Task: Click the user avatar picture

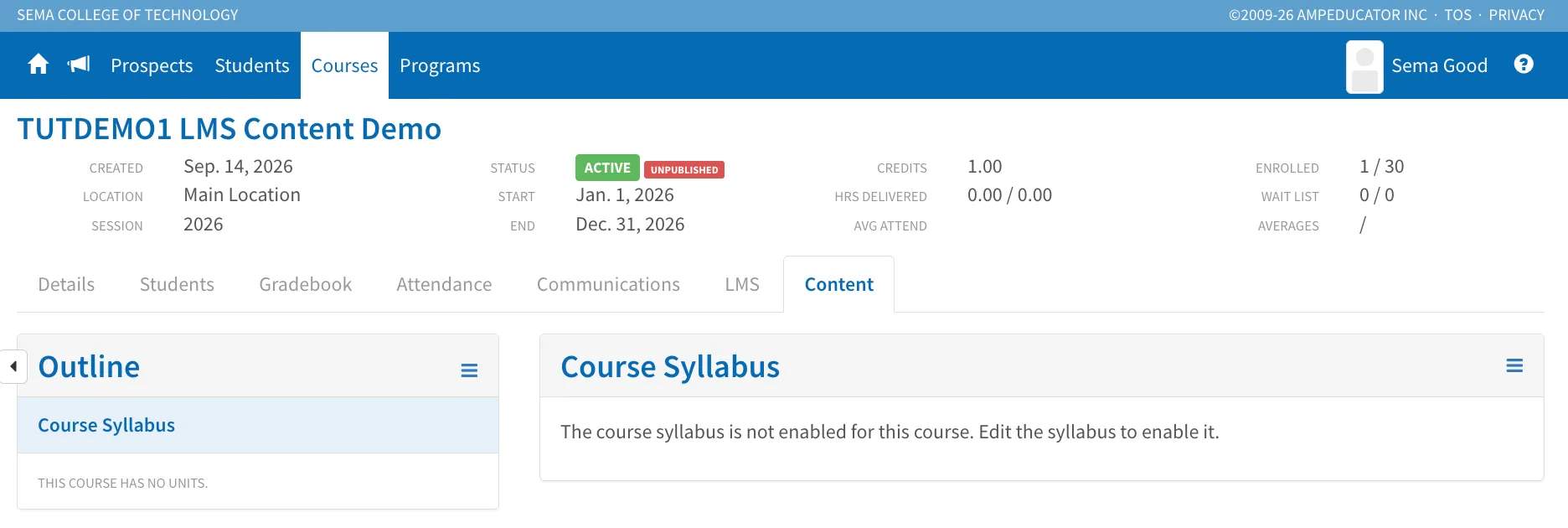Action: click(1364, 67)
